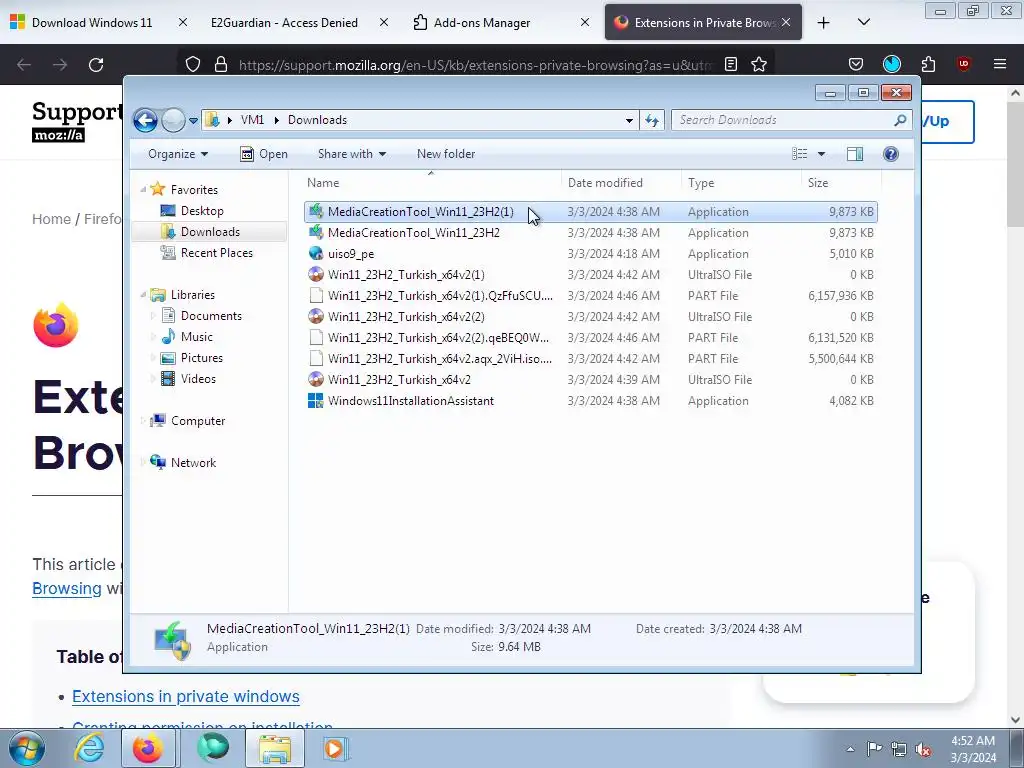This screenshot has width=1024, height=768.
Task: Click the Explorer Help question mark icon
Action: 891,154
